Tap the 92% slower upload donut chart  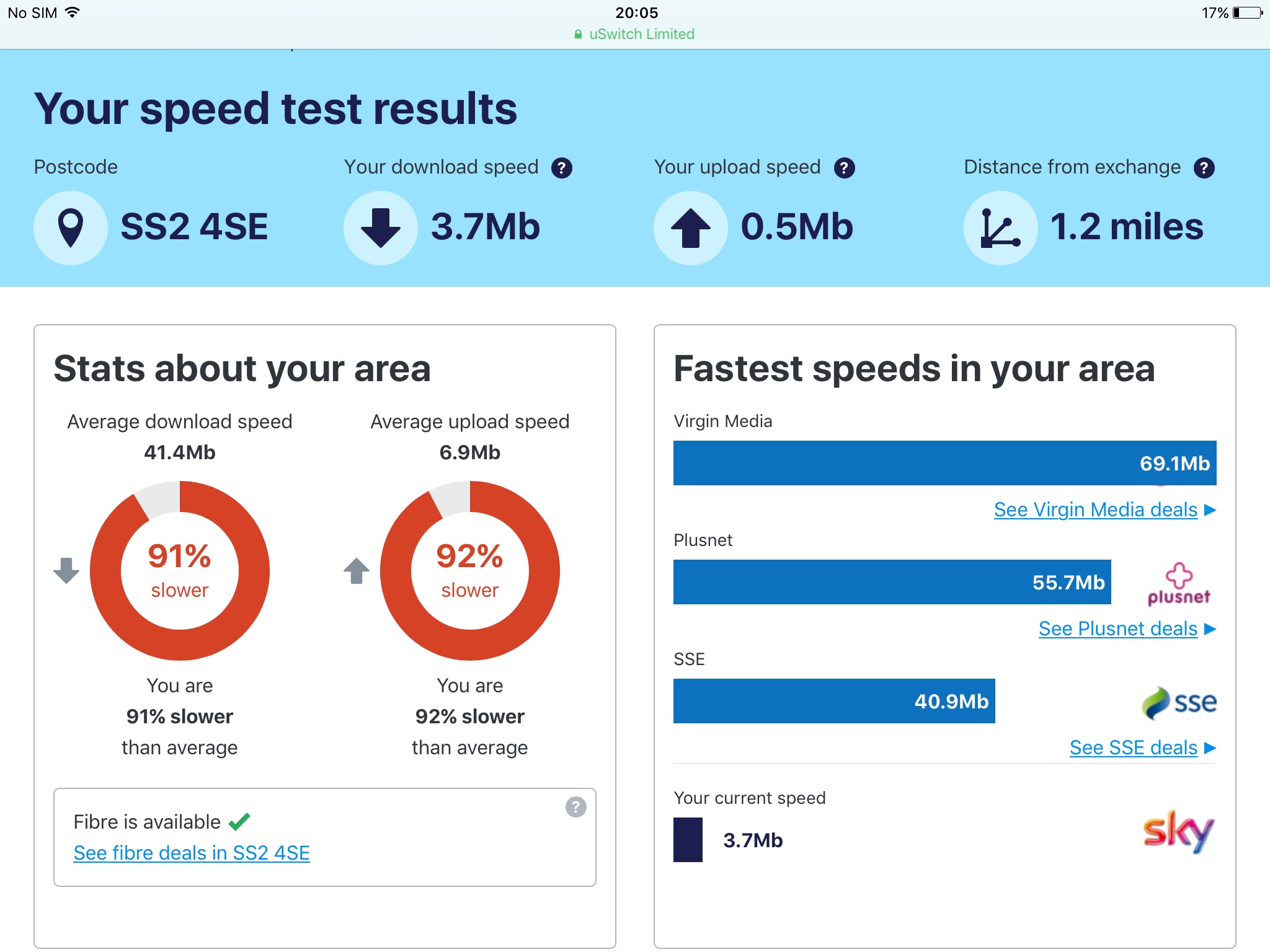coord(470,571)
